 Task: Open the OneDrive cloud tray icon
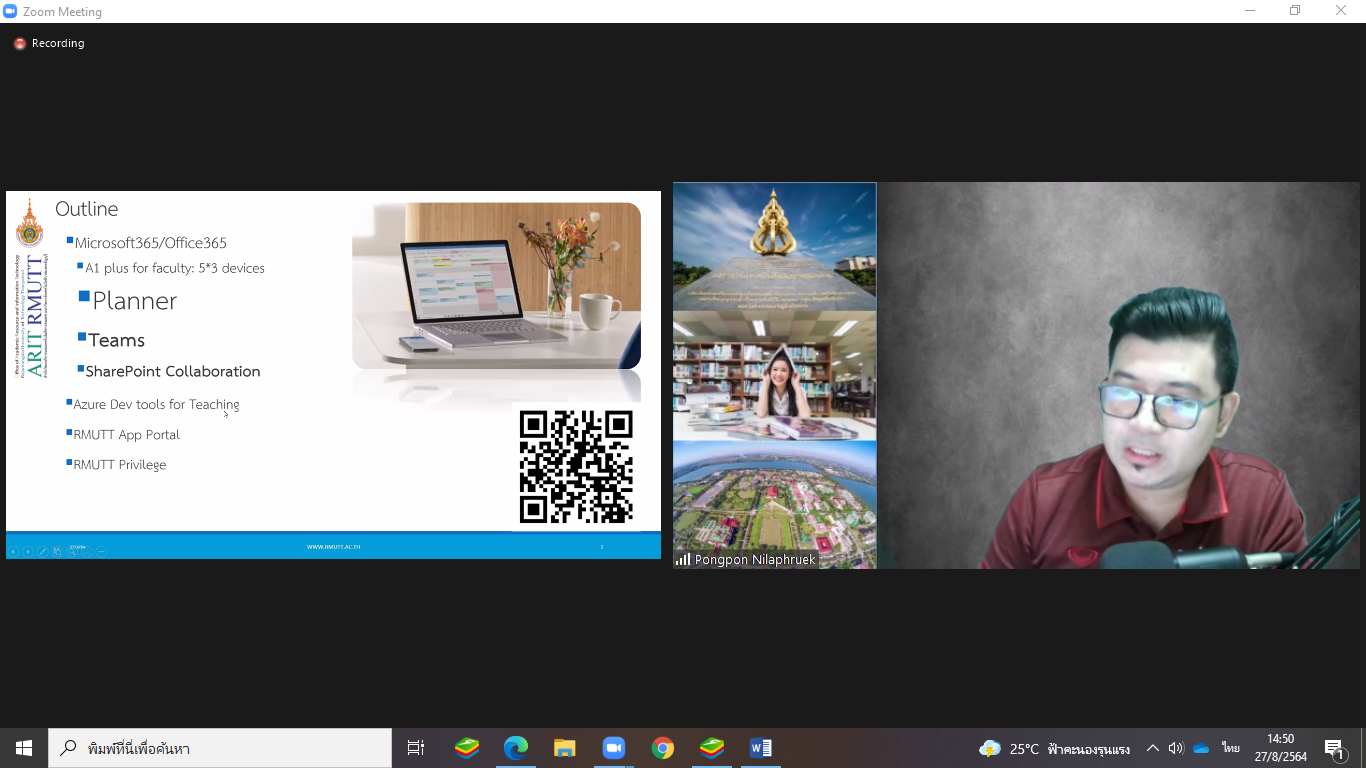1201,748
